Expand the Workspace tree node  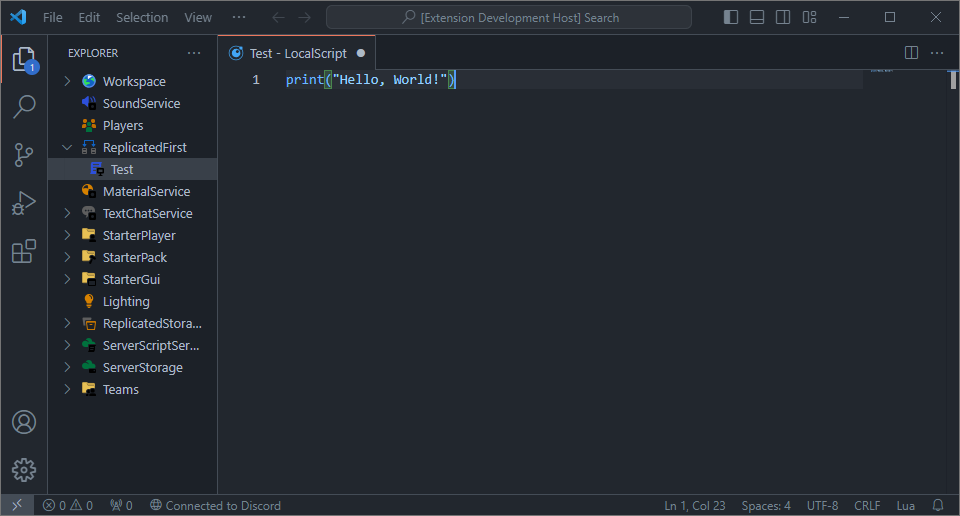point(67,81)
